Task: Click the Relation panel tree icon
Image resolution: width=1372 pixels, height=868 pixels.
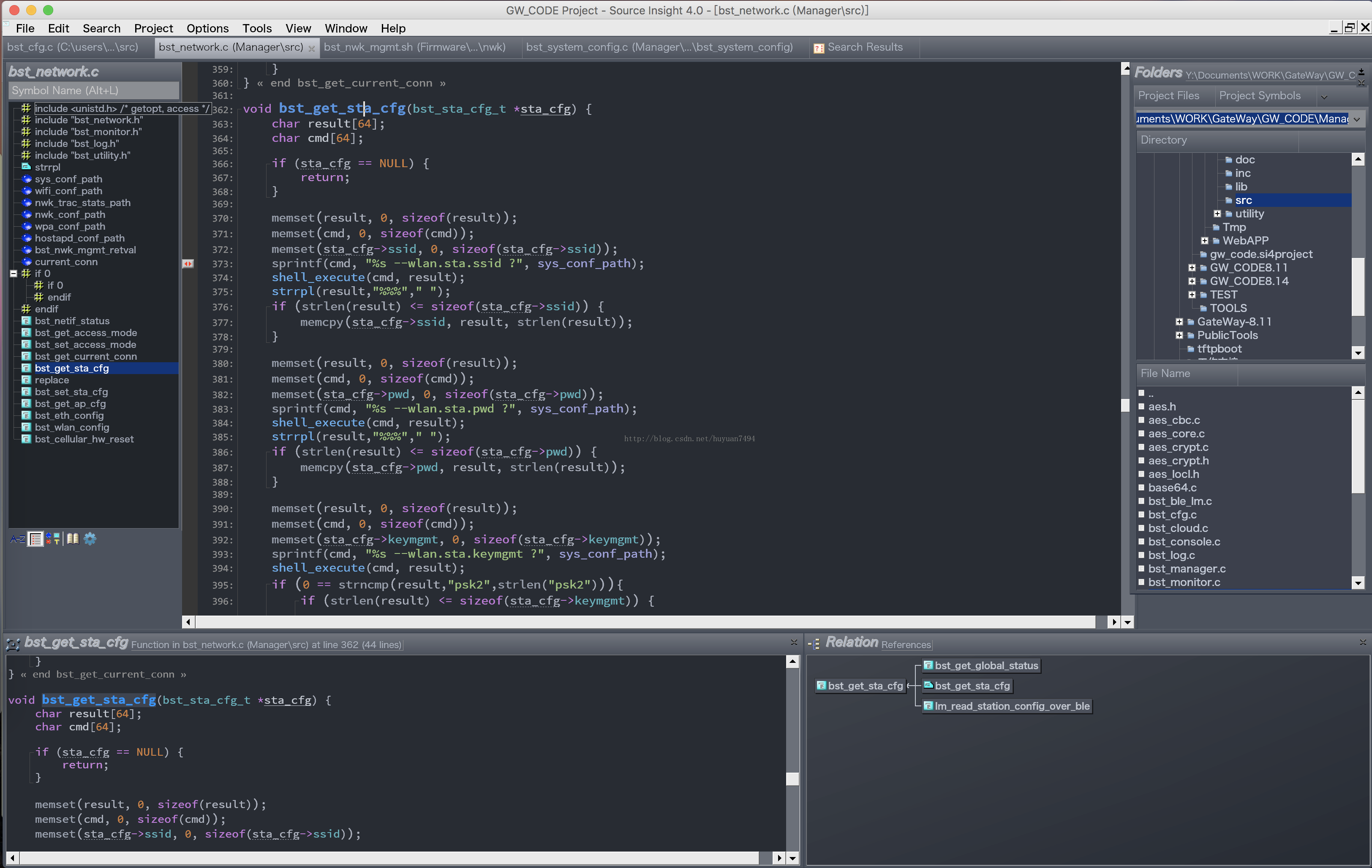Action: (814, 643)
